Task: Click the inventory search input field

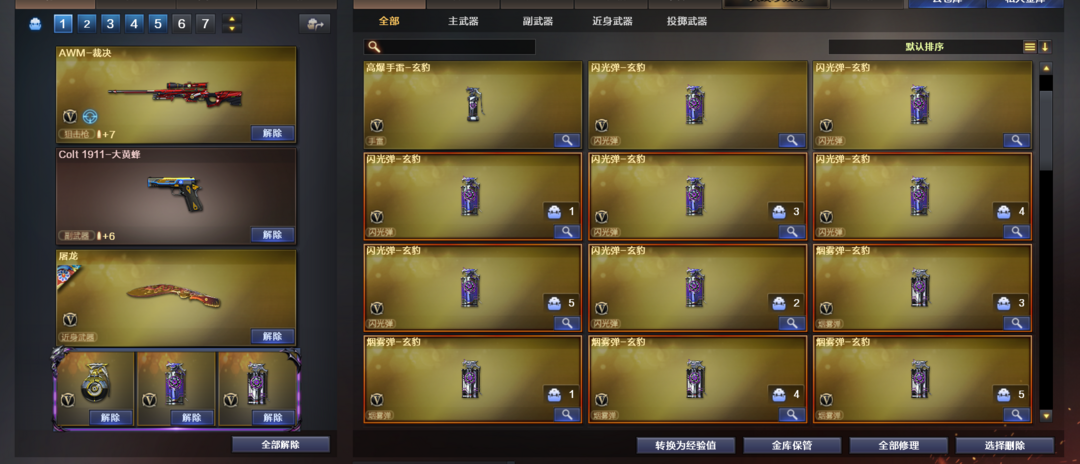Action: pyautogui.click(x=458, y=47)
